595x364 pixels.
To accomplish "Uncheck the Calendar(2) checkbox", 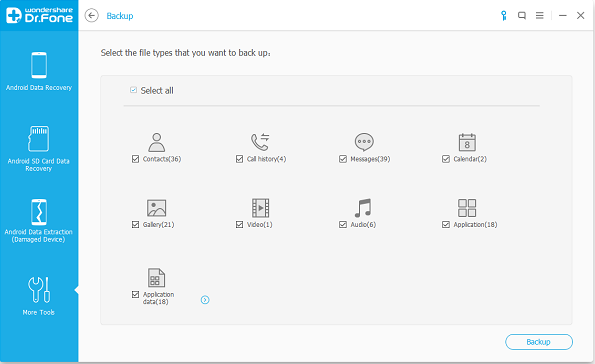I will click(x=446, y=159).
